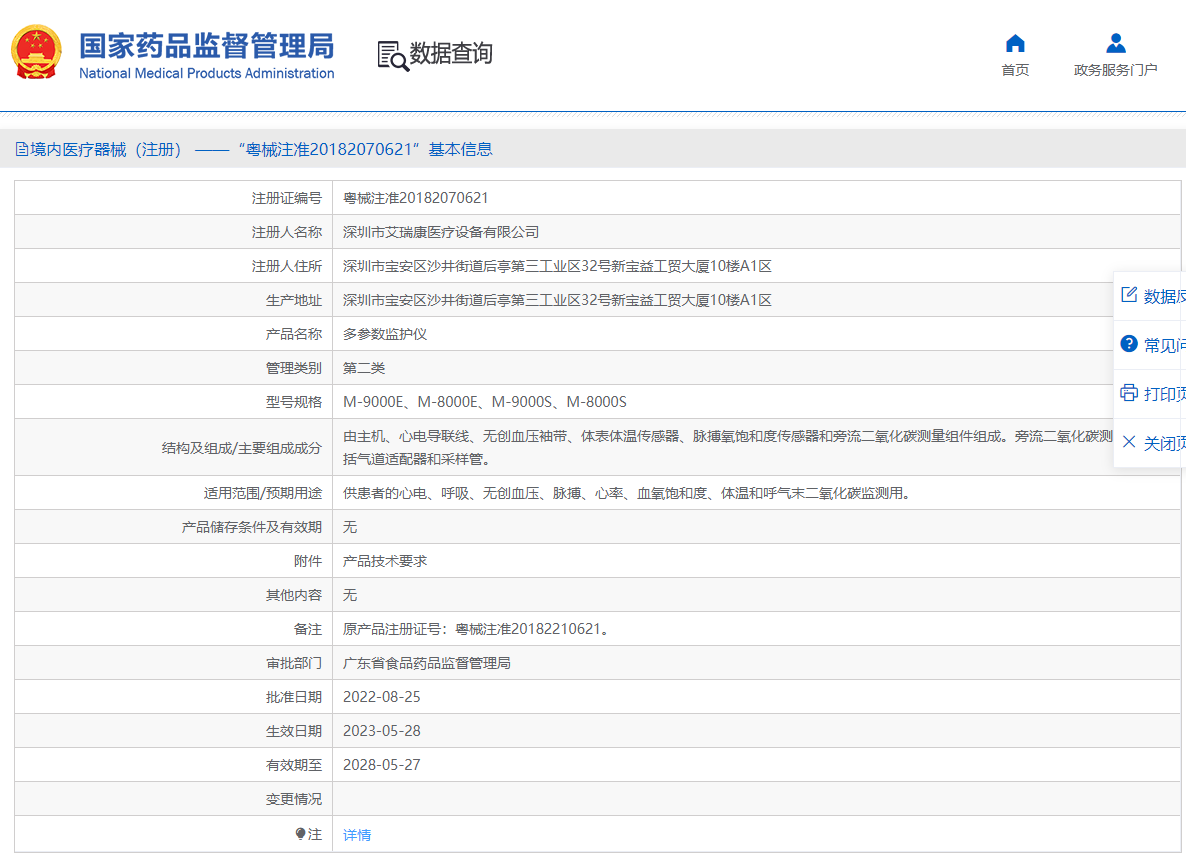The image size is (1186, 860).
Task: Click the data feedback edit icon
Action: pyautogui.click(x=1129, y=295)
